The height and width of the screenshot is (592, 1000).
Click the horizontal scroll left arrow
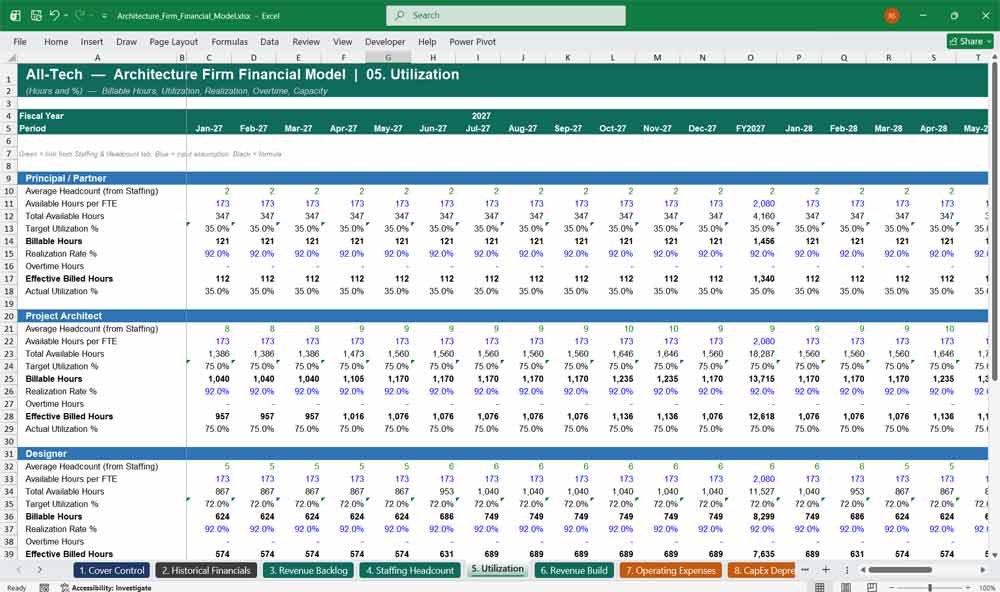pos(862,570)
